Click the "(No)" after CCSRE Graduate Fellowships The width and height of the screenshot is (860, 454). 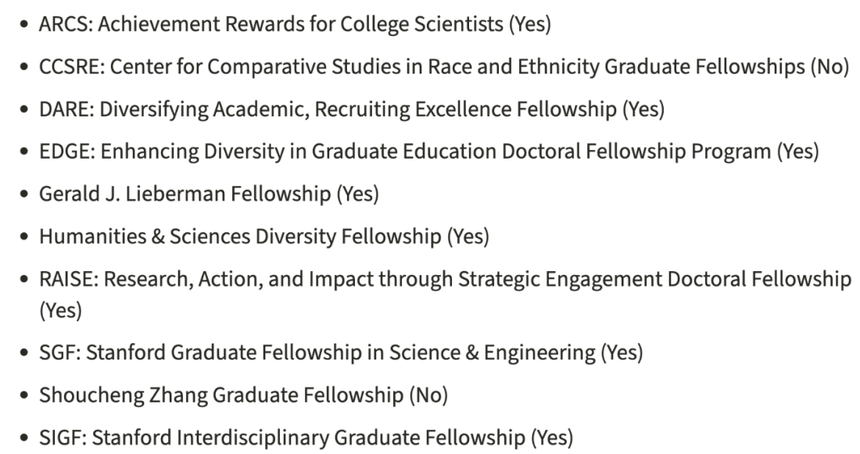829,67
